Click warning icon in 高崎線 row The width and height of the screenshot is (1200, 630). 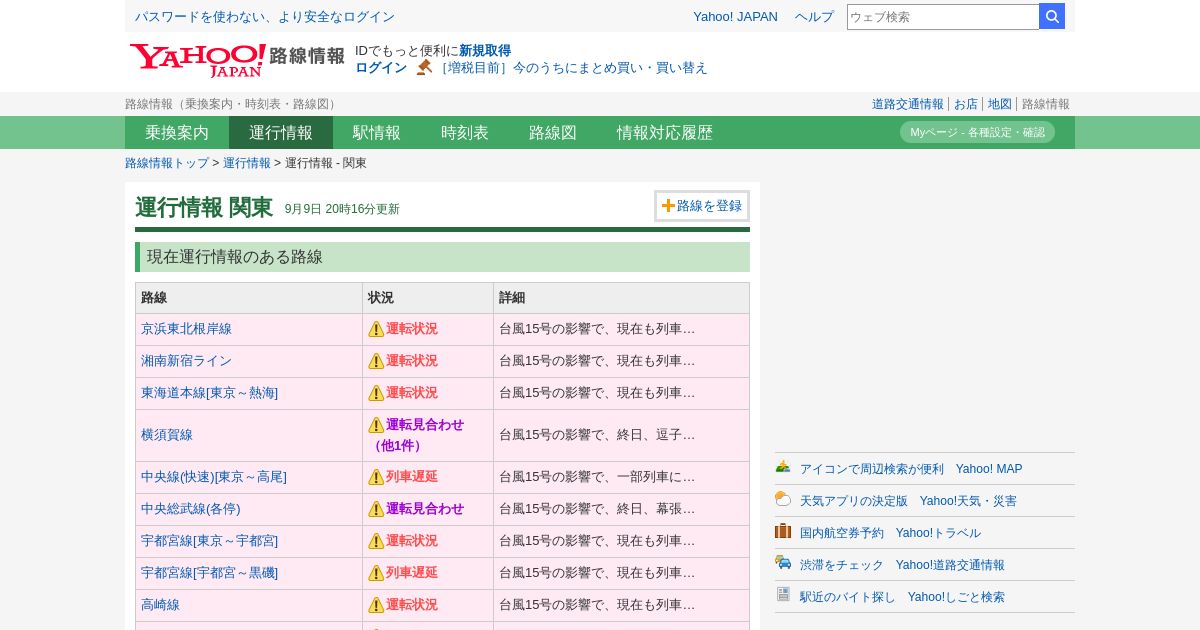click(376, 605)
